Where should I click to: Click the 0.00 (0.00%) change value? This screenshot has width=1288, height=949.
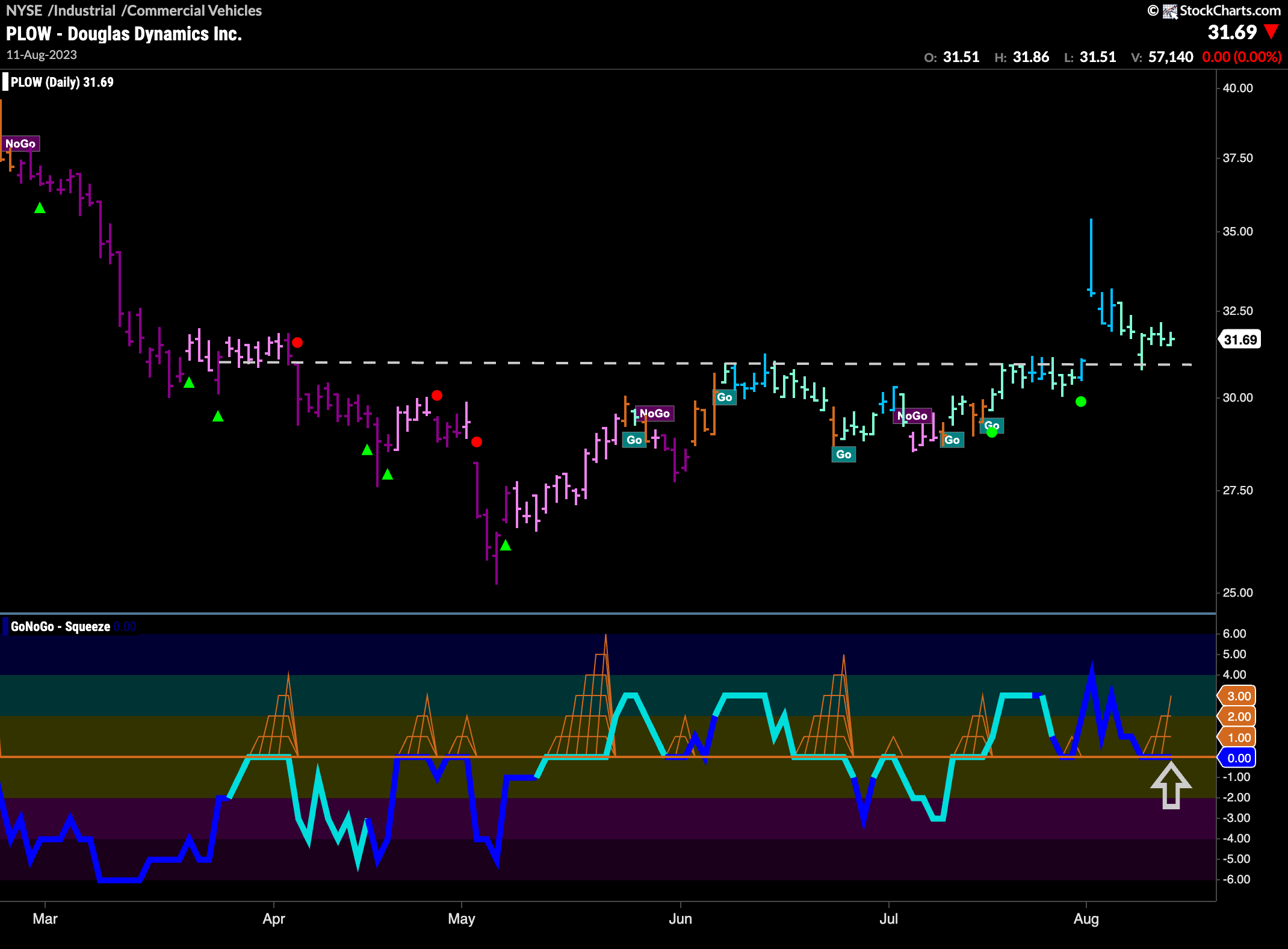[1242, 57]
